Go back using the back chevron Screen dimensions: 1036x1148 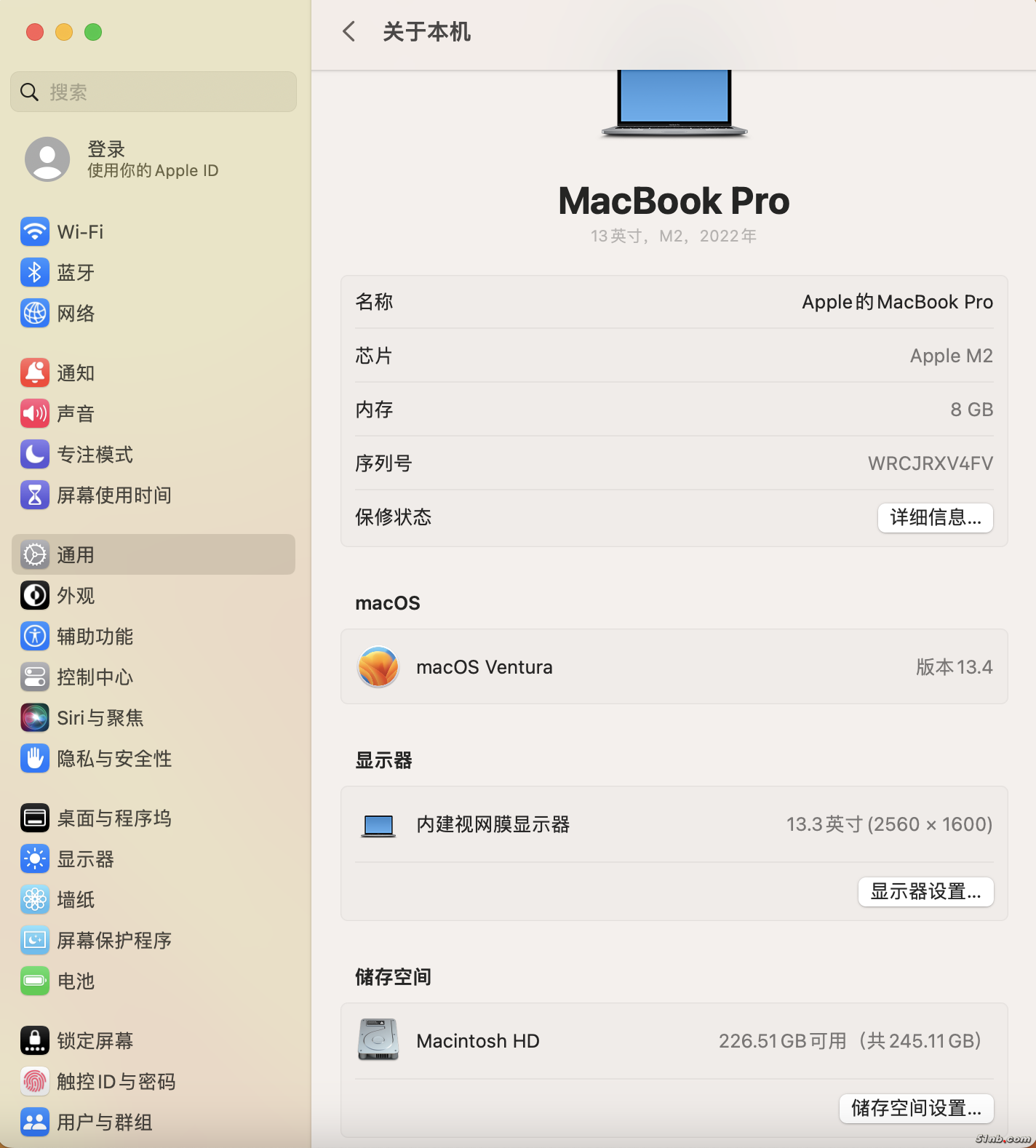349,31
